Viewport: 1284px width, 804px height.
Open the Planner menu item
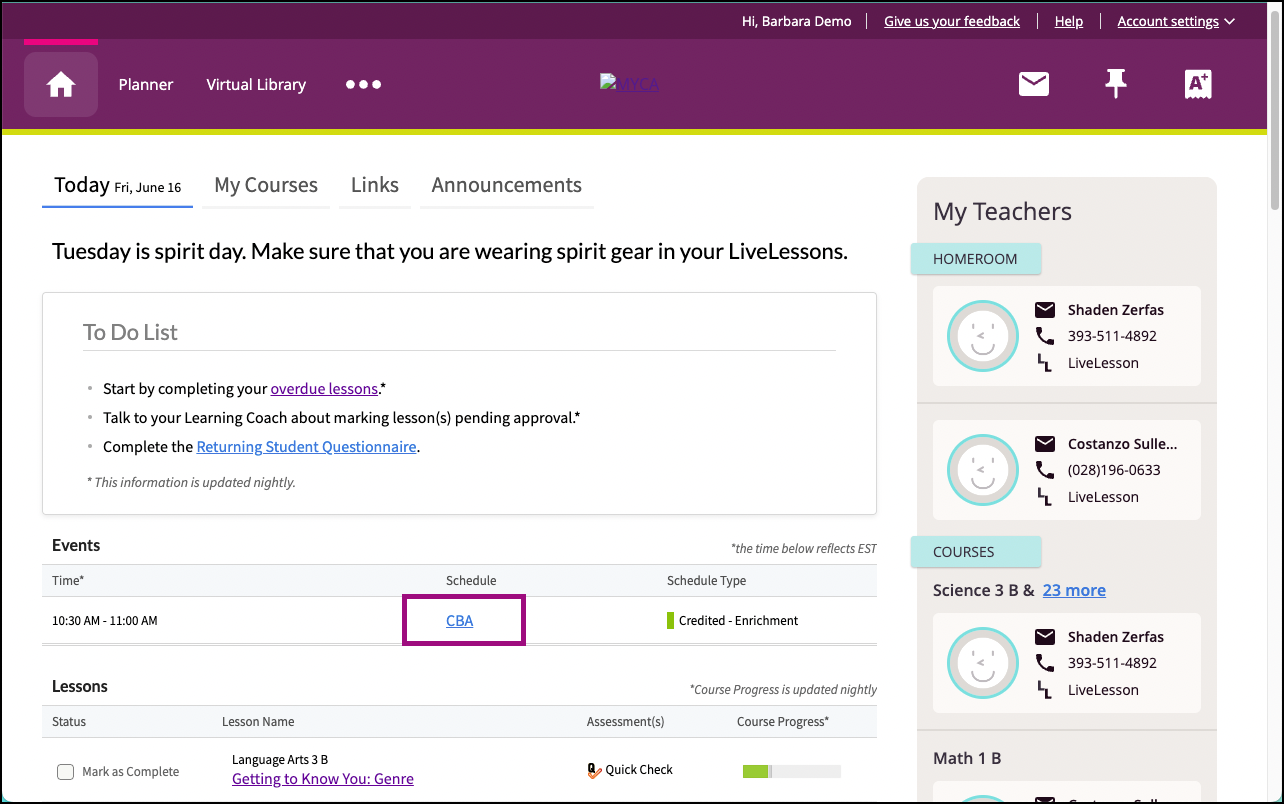pyautogui.click(x=146, y=85)
